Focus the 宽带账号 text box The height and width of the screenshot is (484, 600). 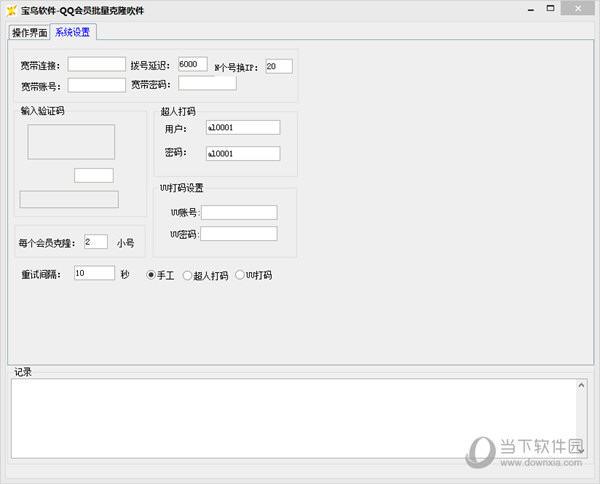point(96,85)
